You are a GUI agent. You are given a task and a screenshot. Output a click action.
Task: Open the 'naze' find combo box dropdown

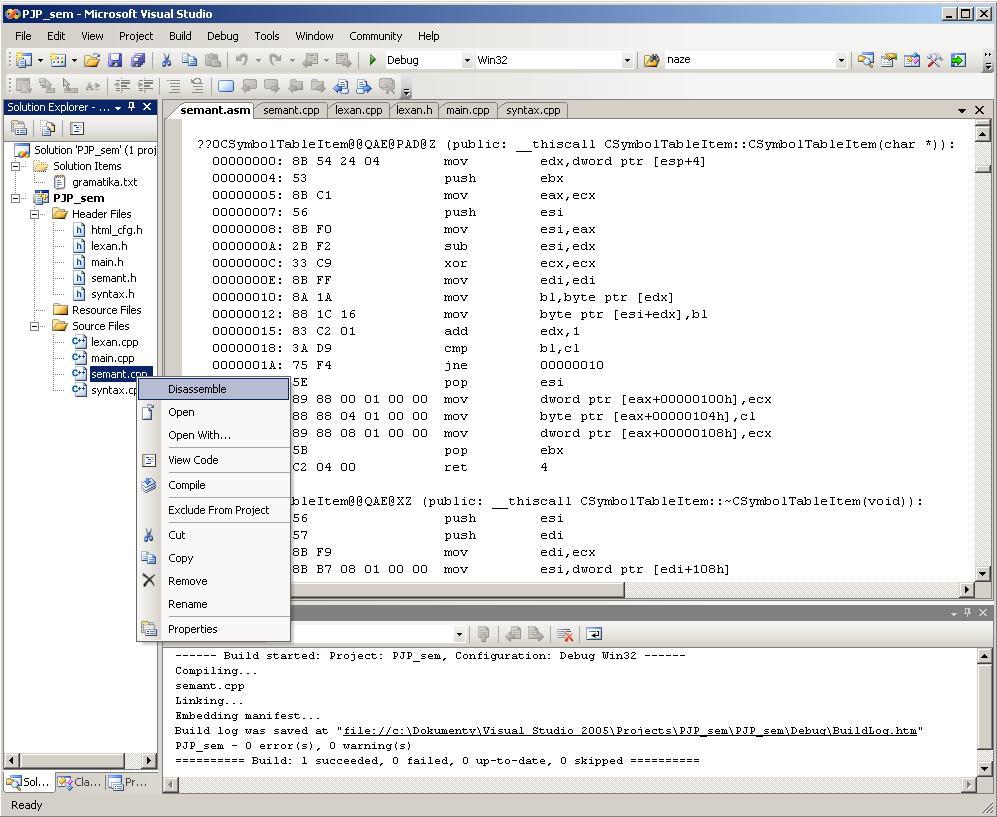coord(841,60)
